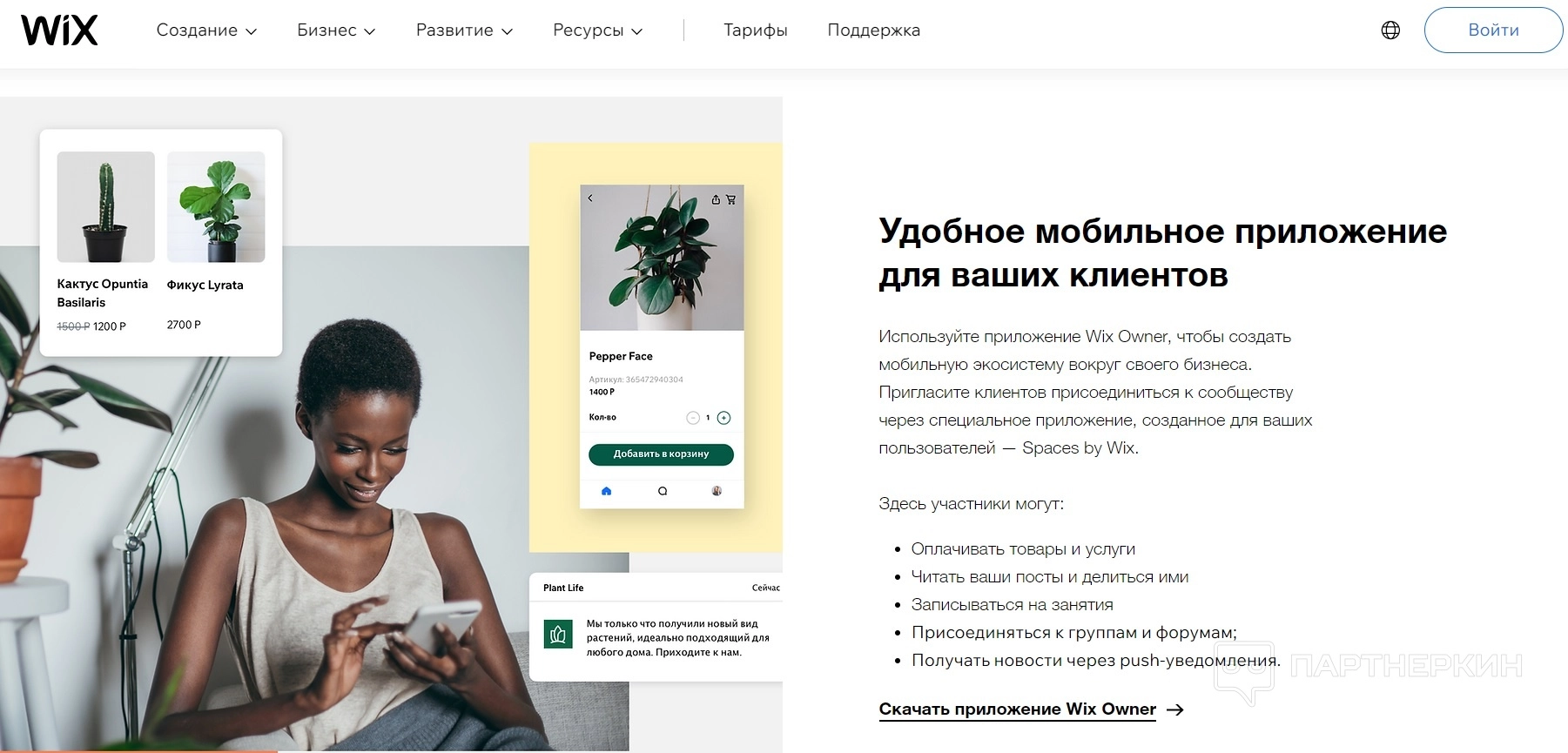The width and height of the screenshot is (1568, 753).
Task: Click the green Plant Life notification icon
Action: (x=557, y=635)
